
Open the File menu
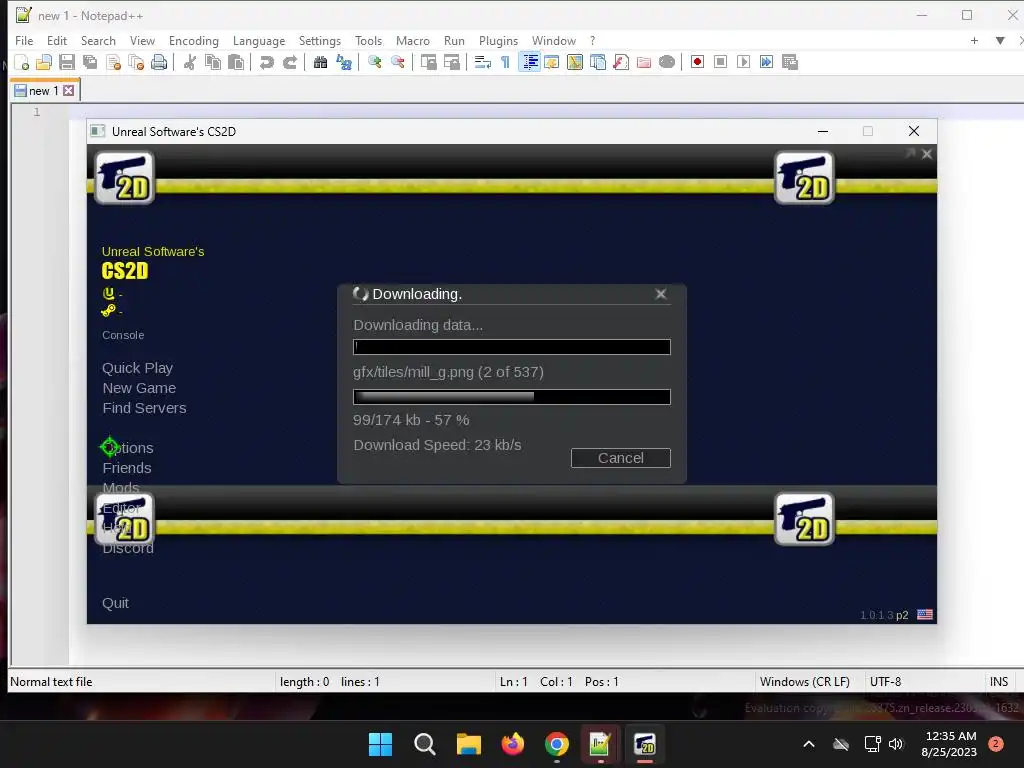point(24,40)
